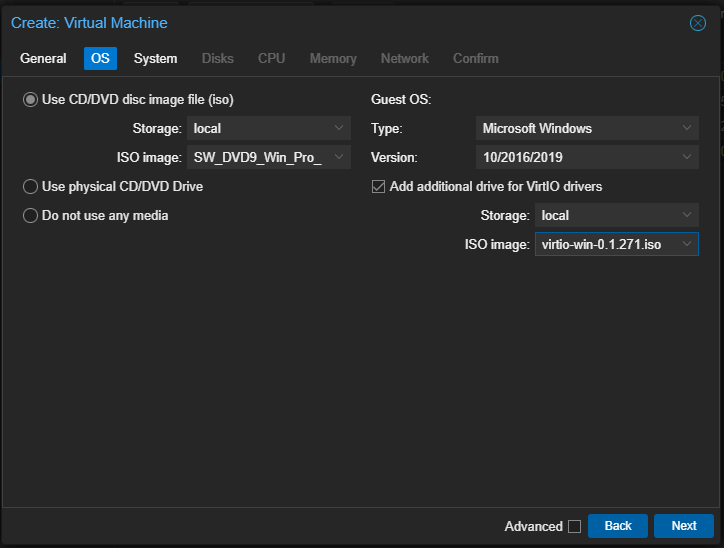Open the SW_DVD9_Win_Pro ISO image dropdown

click(x=339, y=158)
